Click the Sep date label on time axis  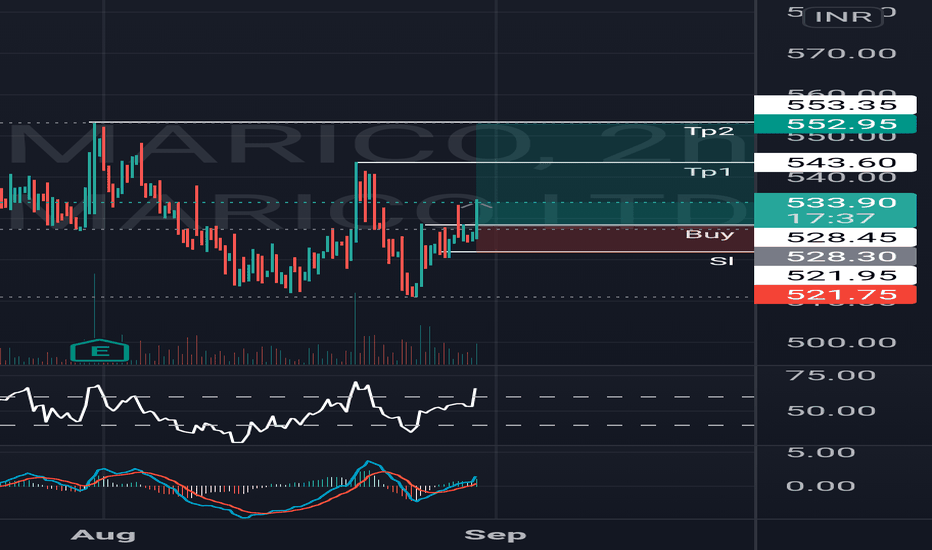tap(495, 535)
